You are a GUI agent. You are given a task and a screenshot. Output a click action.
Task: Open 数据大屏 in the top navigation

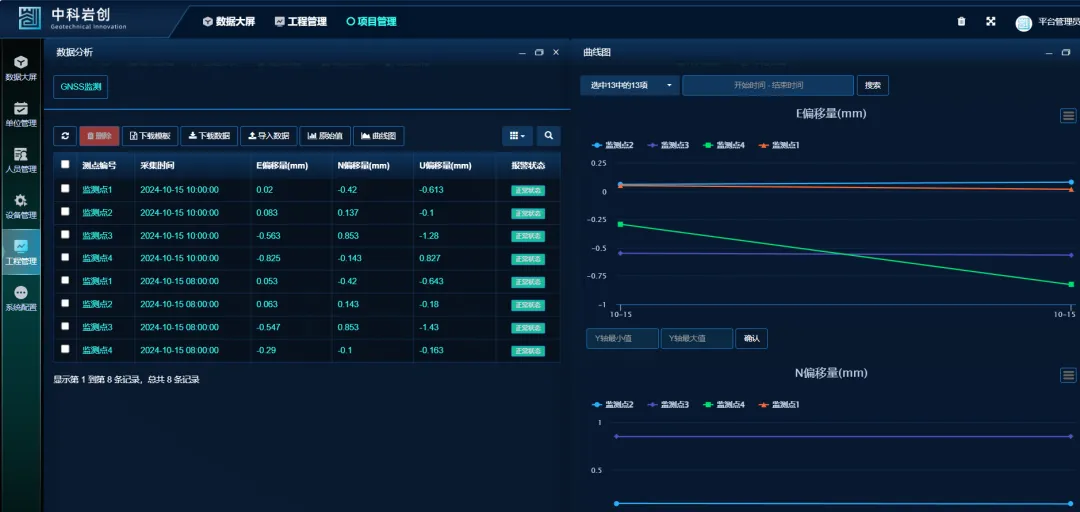(x=229, y=21)
